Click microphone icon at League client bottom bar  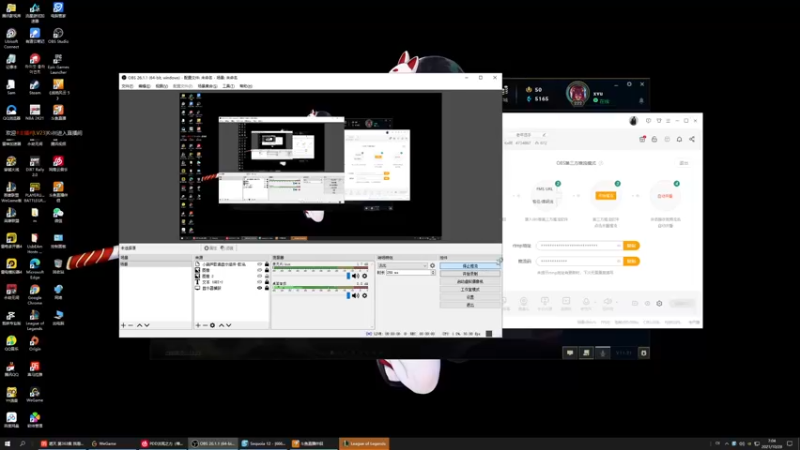tap(603, 353)
